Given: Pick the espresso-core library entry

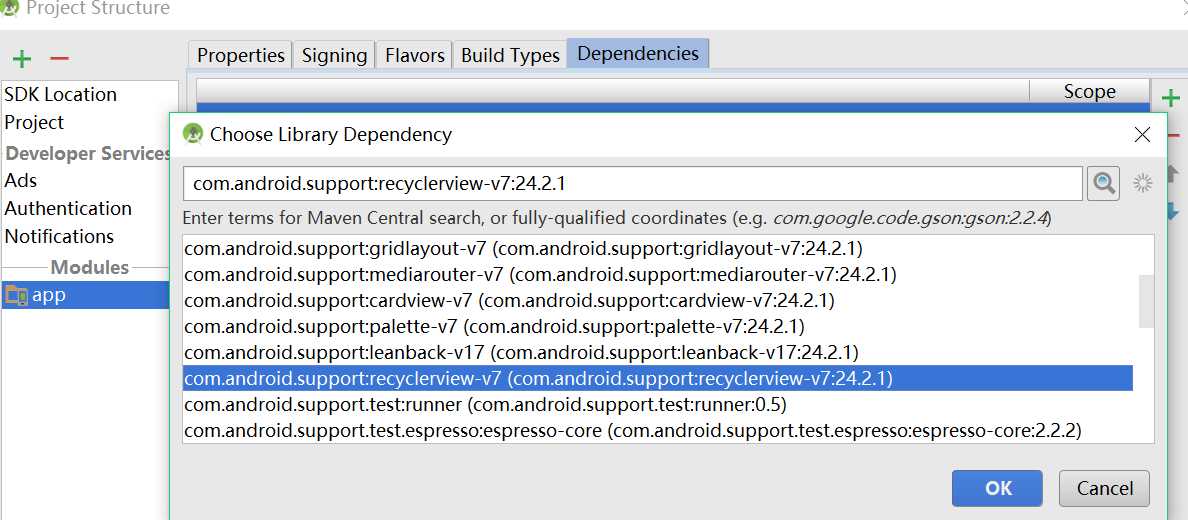Looking at the screenshot, I should click(x=632, y=430).
